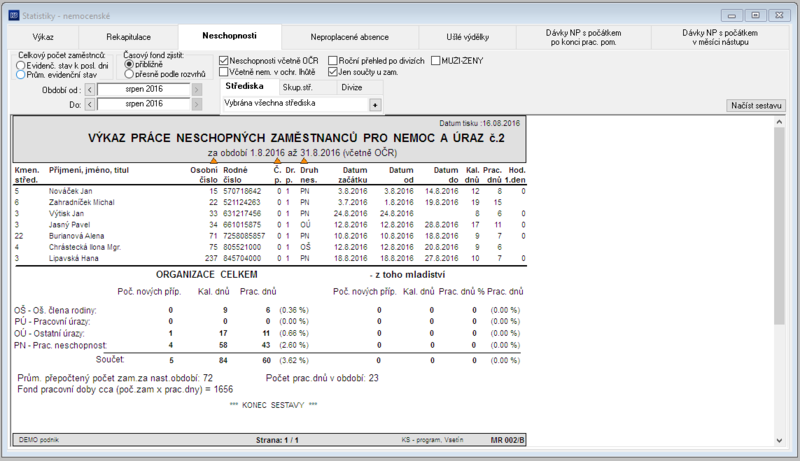
Task: Click PN - Prac. neschopnost summary label
Action: click(x=60, y=345)
